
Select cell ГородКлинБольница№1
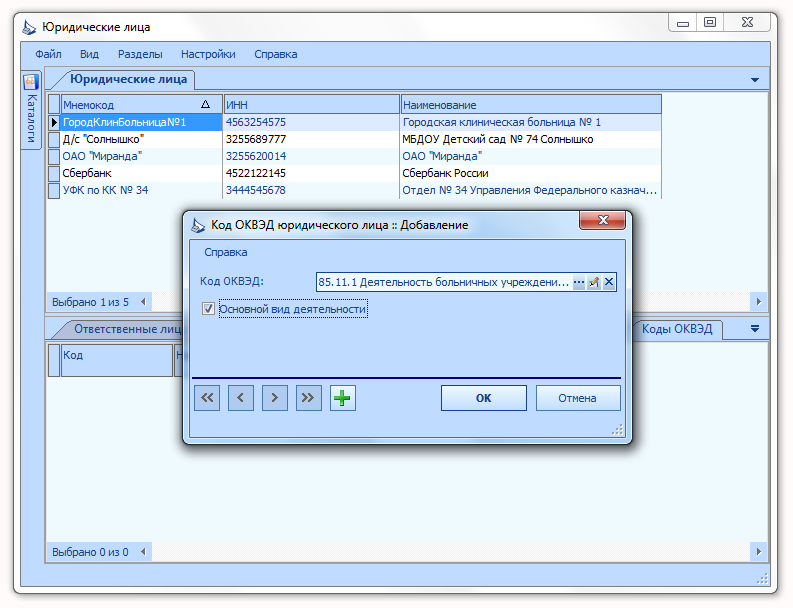[x=142, y=122]
